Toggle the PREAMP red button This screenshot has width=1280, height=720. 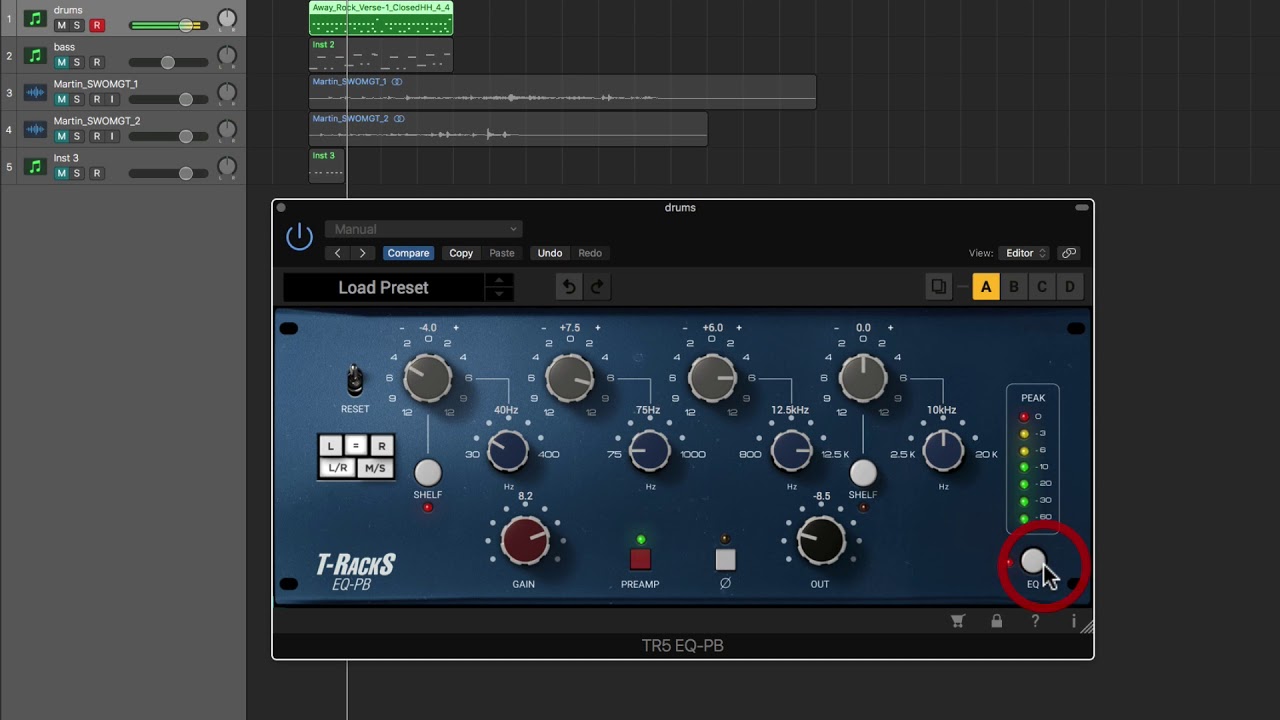[x=640, y=559]
